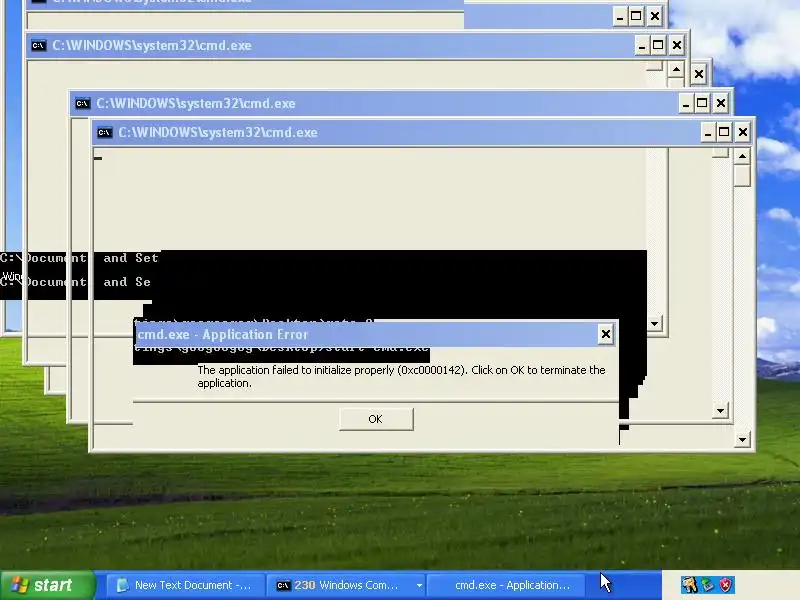Minimize the cmd window directly behind the front one
Viewport: 800px width, 600px height.
tap(686, 104)
